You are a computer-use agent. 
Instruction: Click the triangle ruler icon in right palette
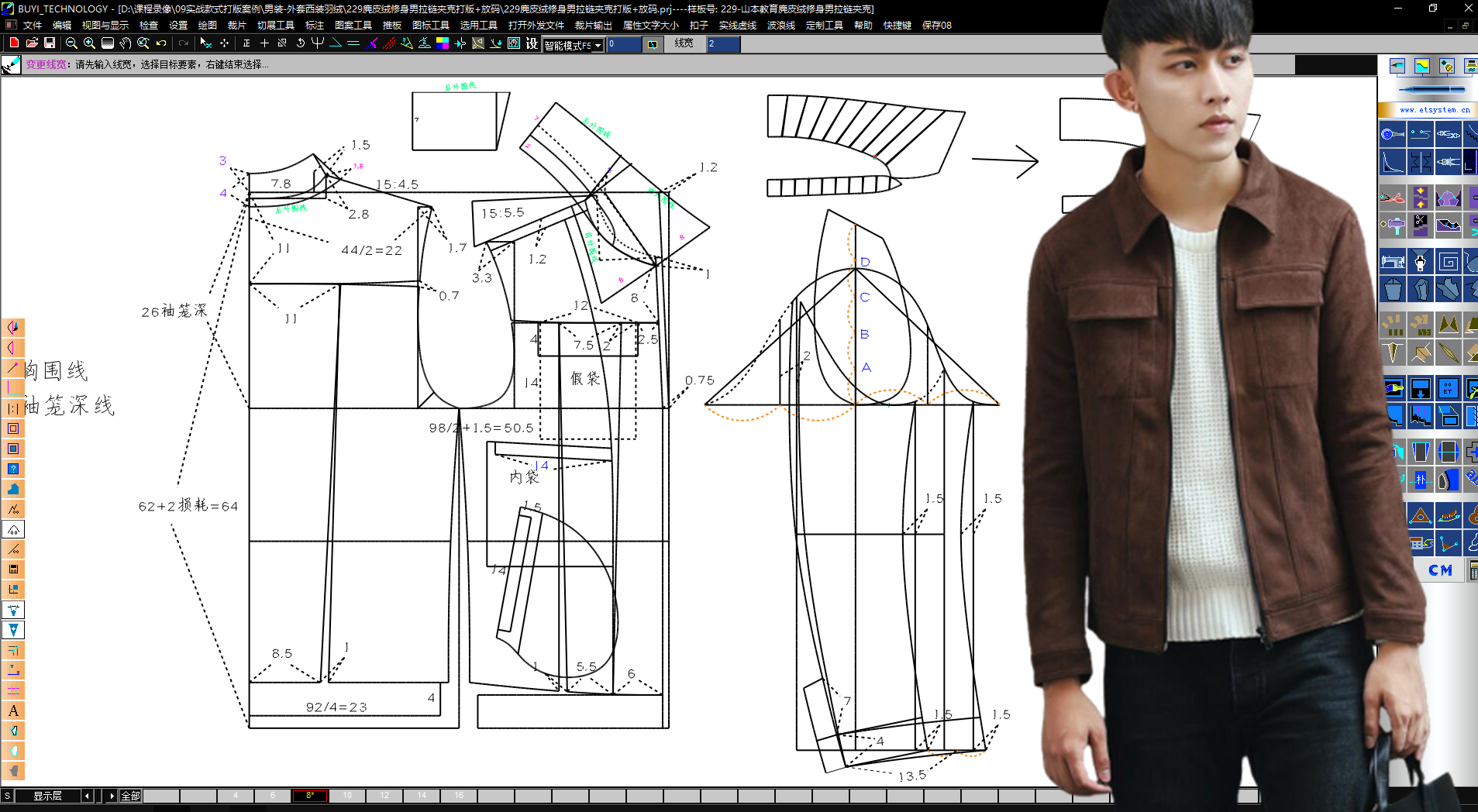pos(1421,515)
